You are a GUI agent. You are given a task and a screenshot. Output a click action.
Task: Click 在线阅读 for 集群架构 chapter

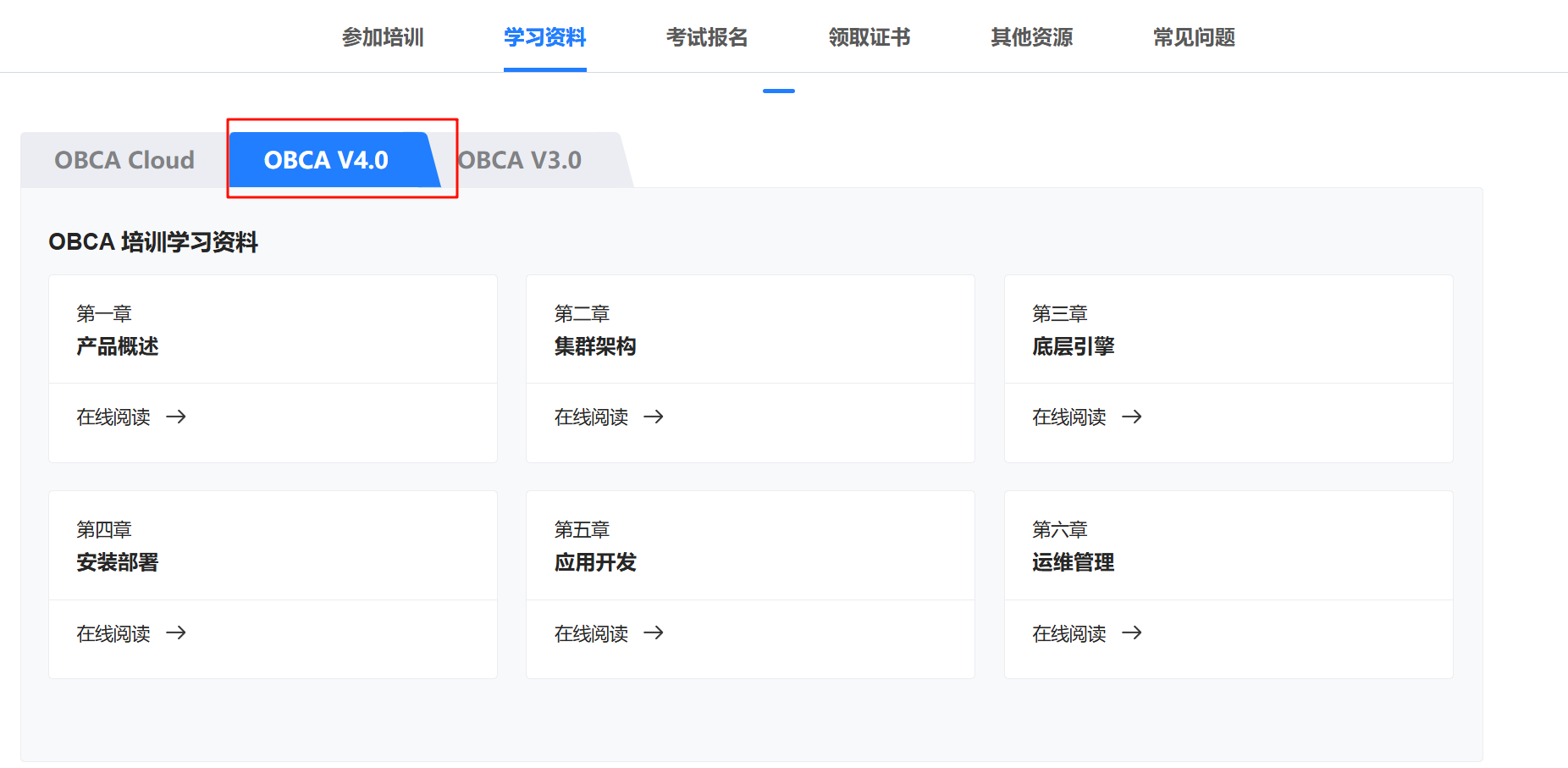pos(591,417)
